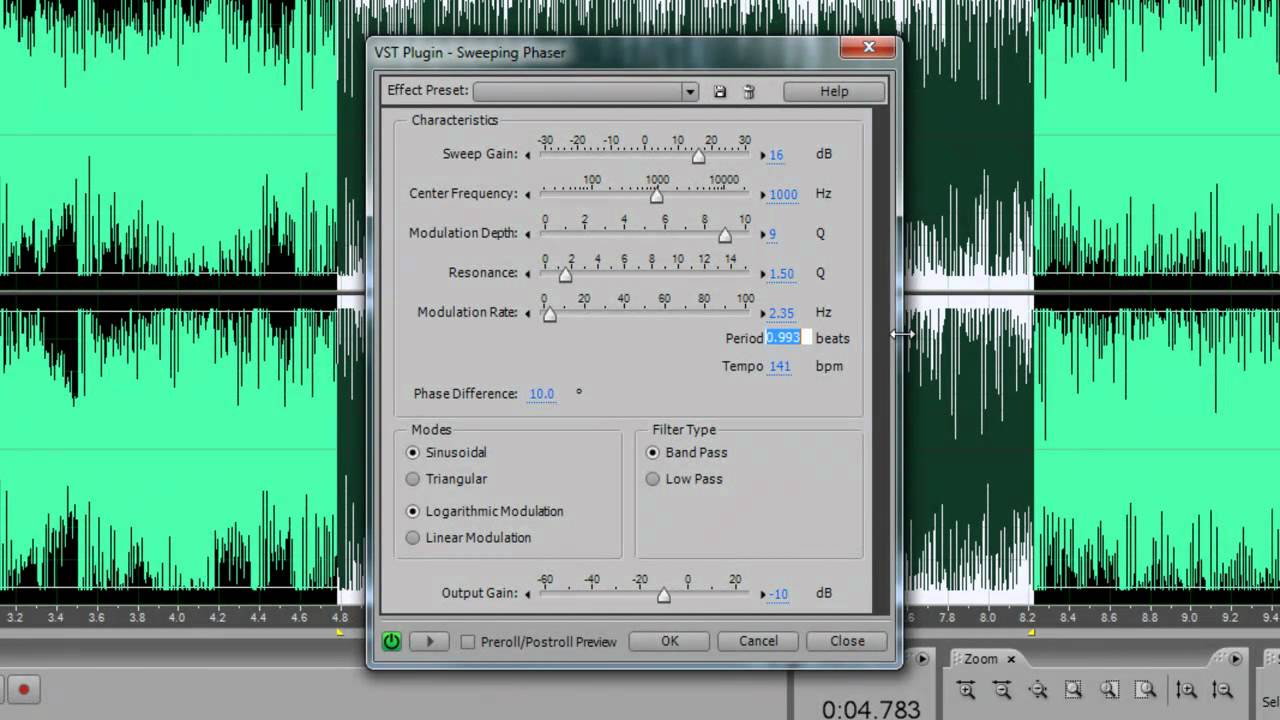The image size is (1280, 720).
Task: Click the Close button at dialog bottom
Action: click(x=847, y=641)
